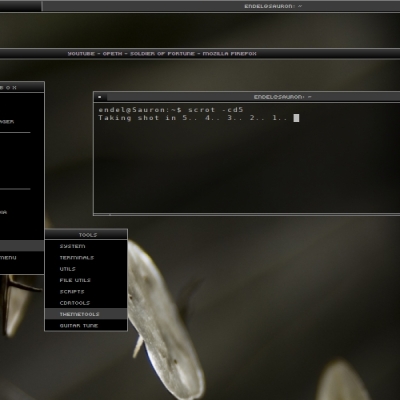
Task: Select the root menu entry ending 'AGER'
Action: tap(22, 122)
